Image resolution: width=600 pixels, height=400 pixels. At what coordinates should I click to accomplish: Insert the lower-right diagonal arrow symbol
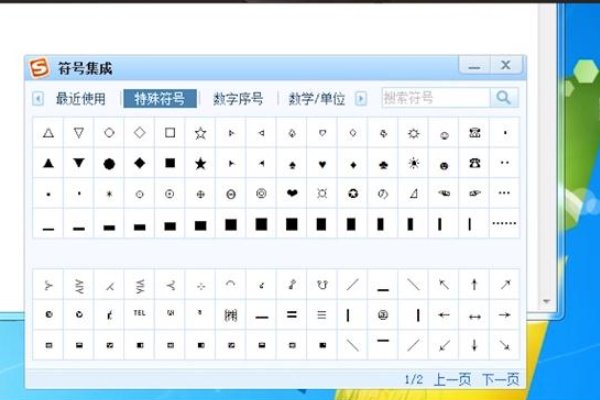point(505,345)
